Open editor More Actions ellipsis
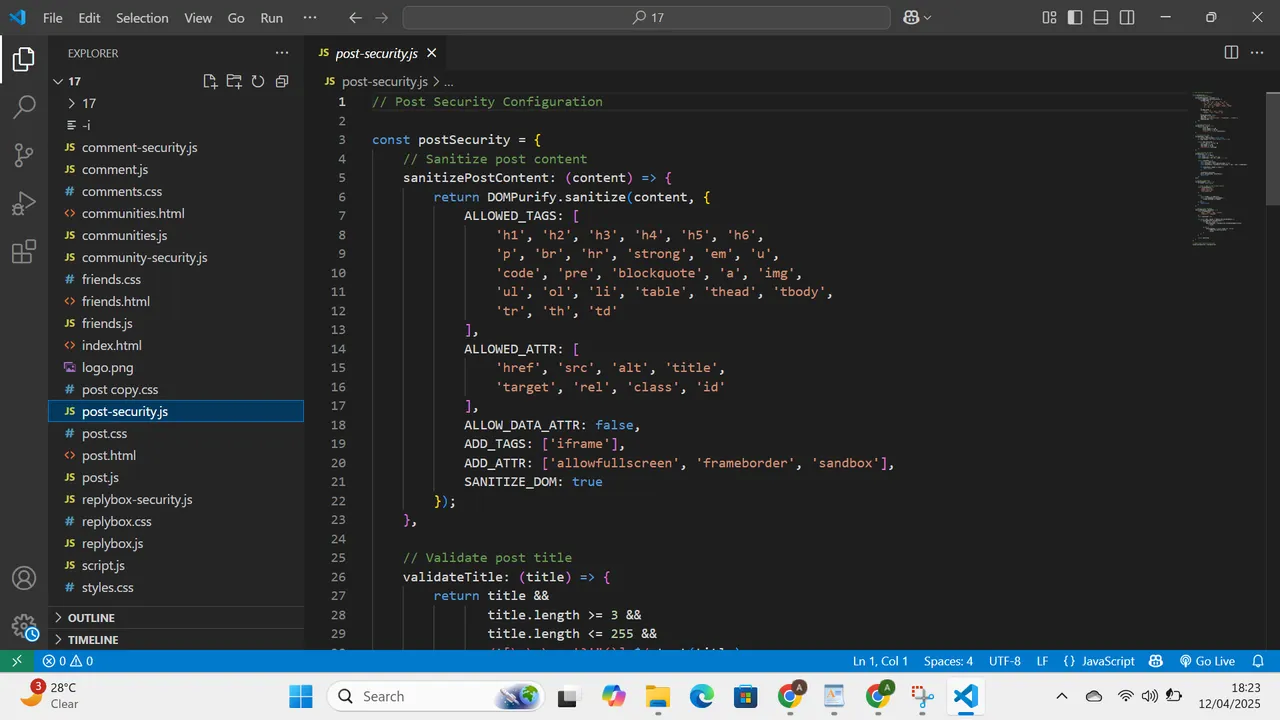The height and width of the screenshot is (720, 1280). 1258,53
